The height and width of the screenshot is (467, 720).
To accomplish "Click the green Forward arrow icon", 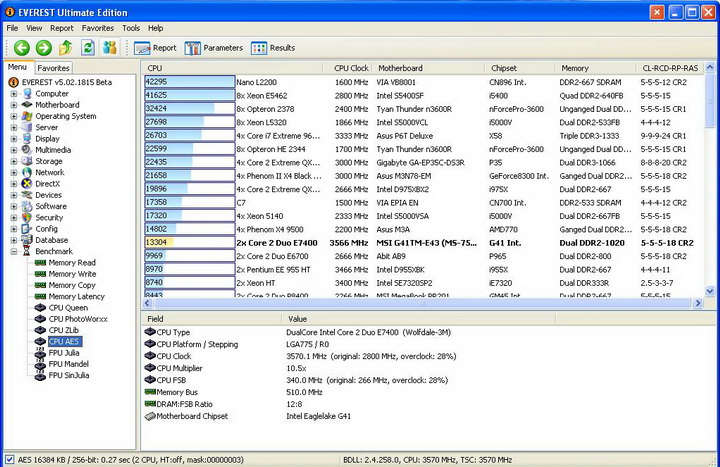I will [44, 48].
